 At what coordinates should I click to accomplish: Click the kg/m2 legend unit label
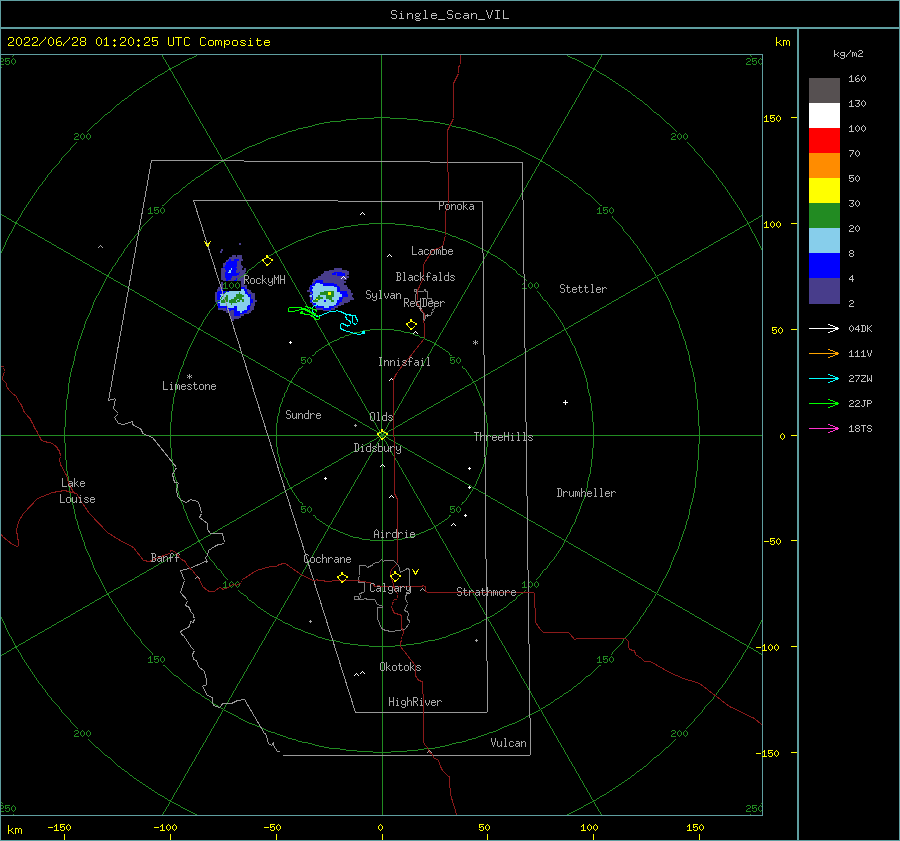pyautogui.click(x=848, y=54)
